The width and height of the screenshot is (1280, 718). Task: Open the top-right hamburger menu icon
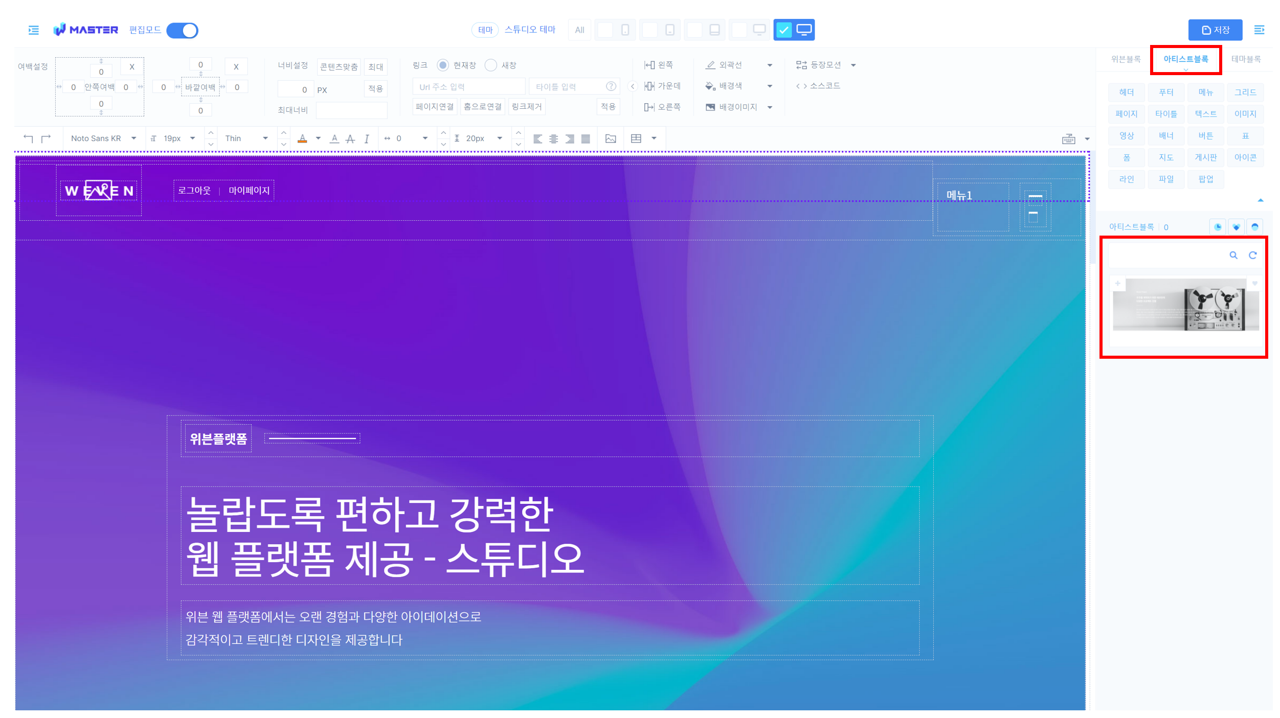(1259, 30)
